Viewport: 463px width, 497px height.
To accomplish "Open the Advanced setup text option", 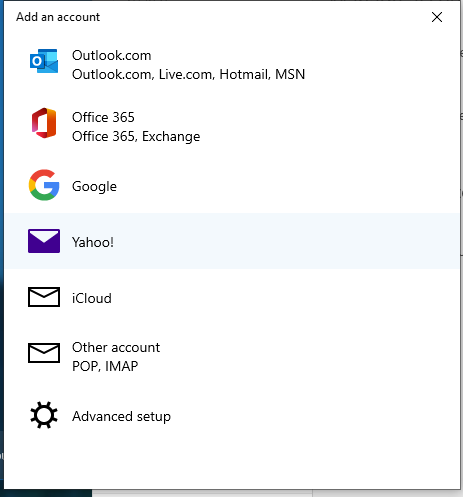I will [121, 416].
